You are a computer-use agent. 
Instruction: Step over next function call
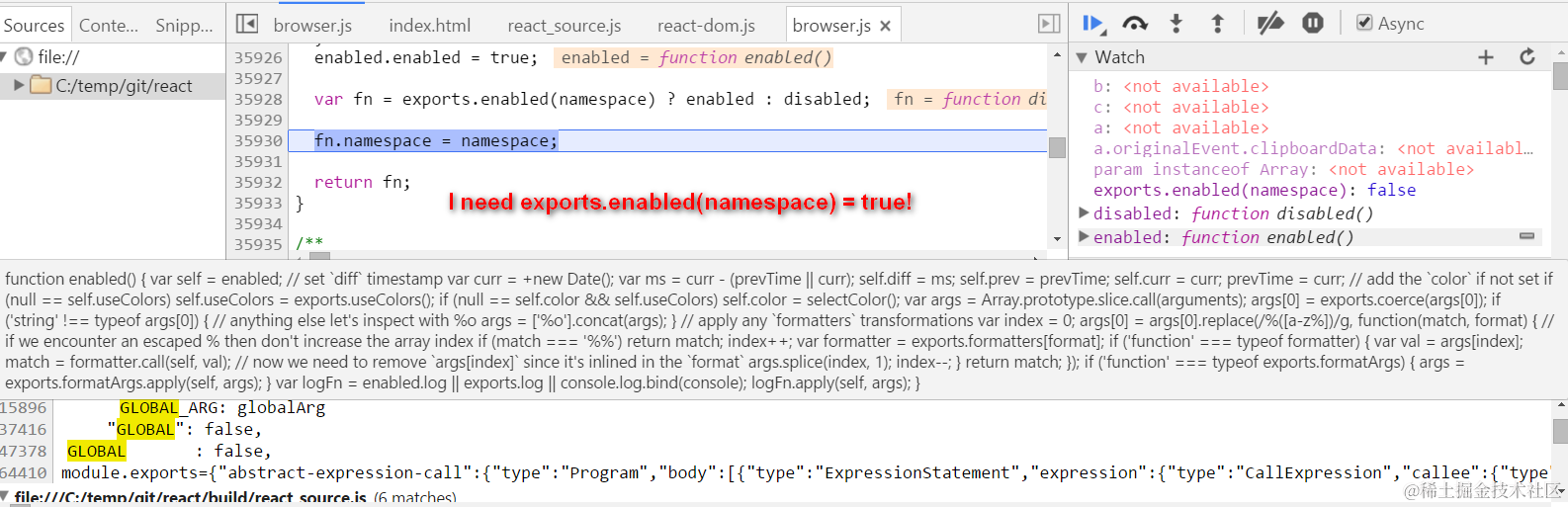tap(1135, 24)
